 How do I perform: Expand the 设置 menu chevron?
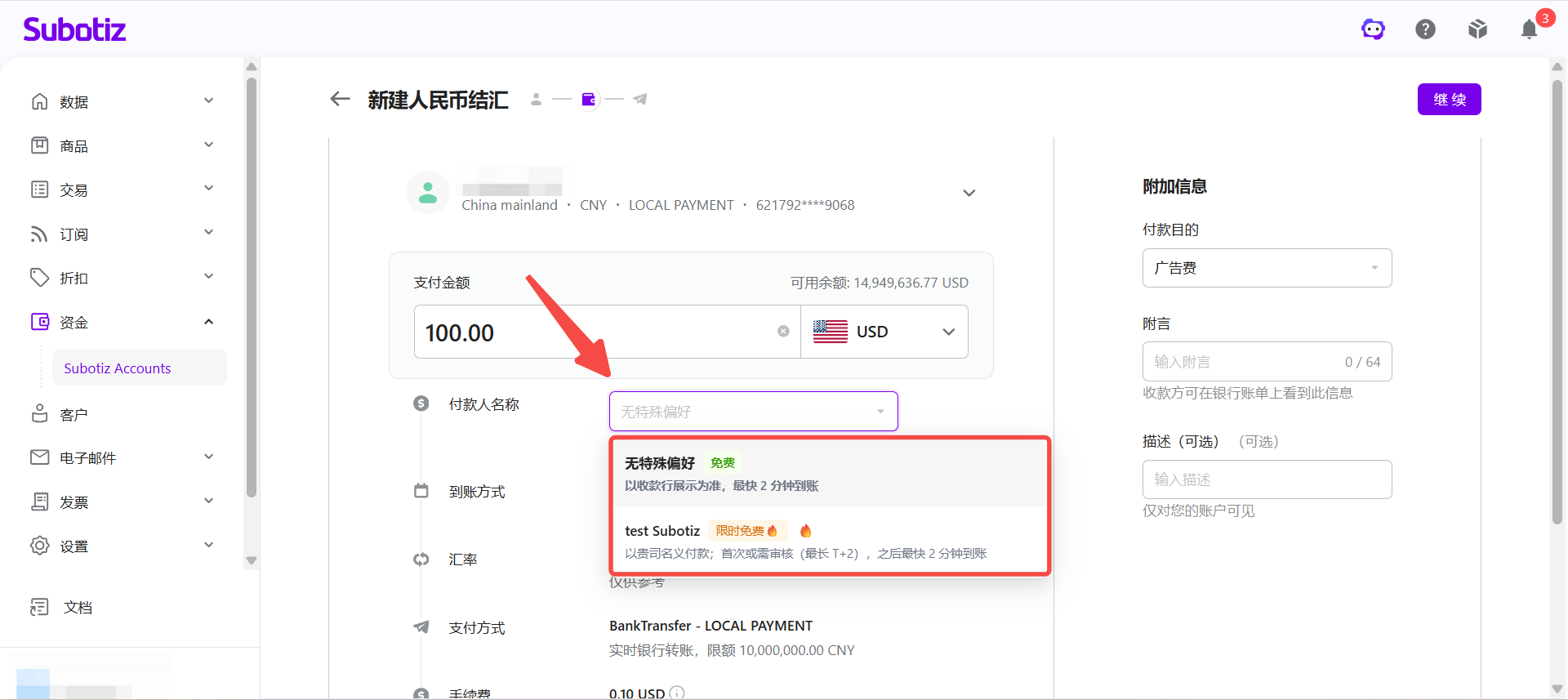[209, 546]
